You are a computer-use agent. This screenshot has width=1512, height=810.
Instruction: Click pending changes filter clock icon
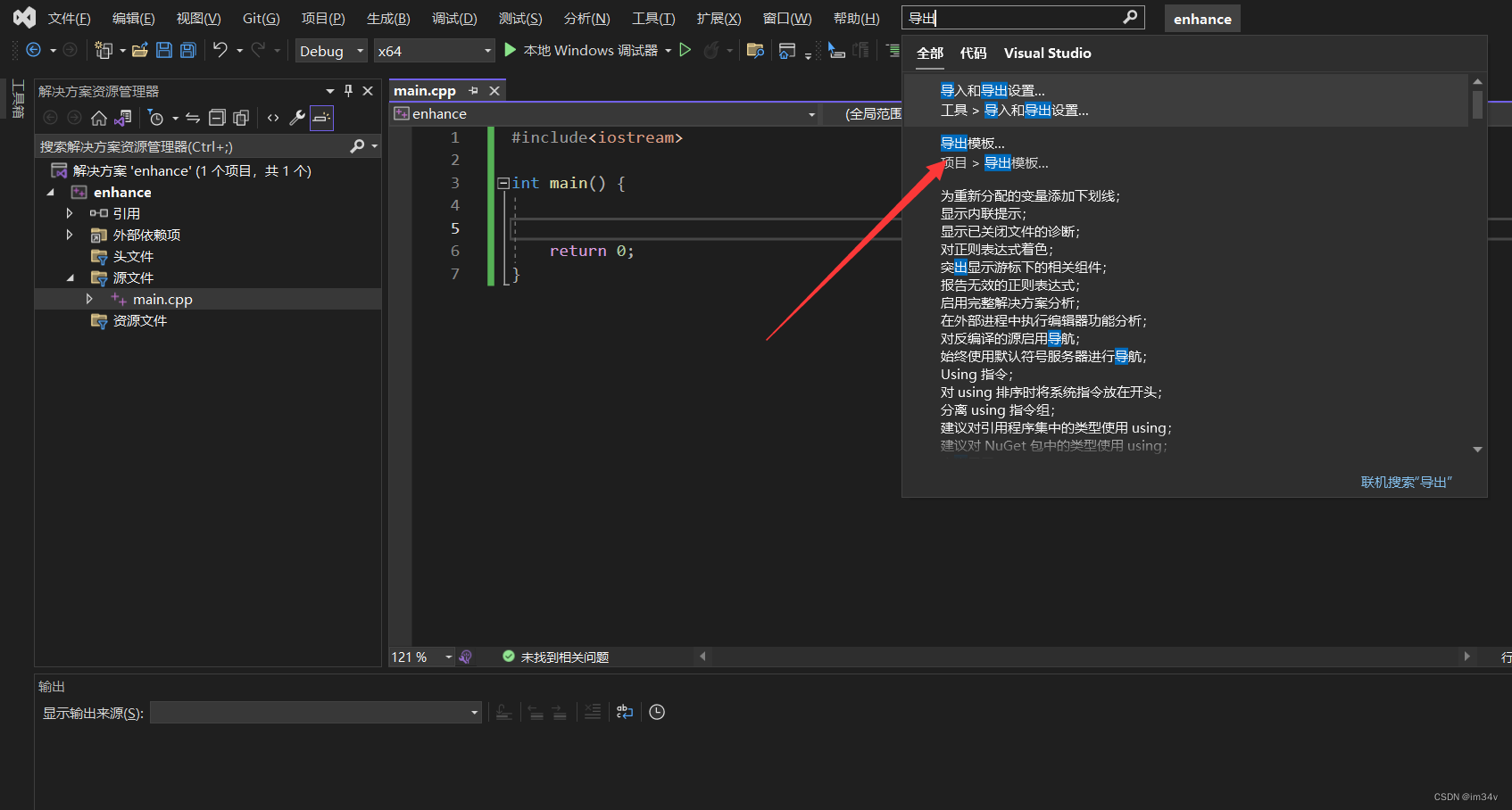(x=156, y=118)
